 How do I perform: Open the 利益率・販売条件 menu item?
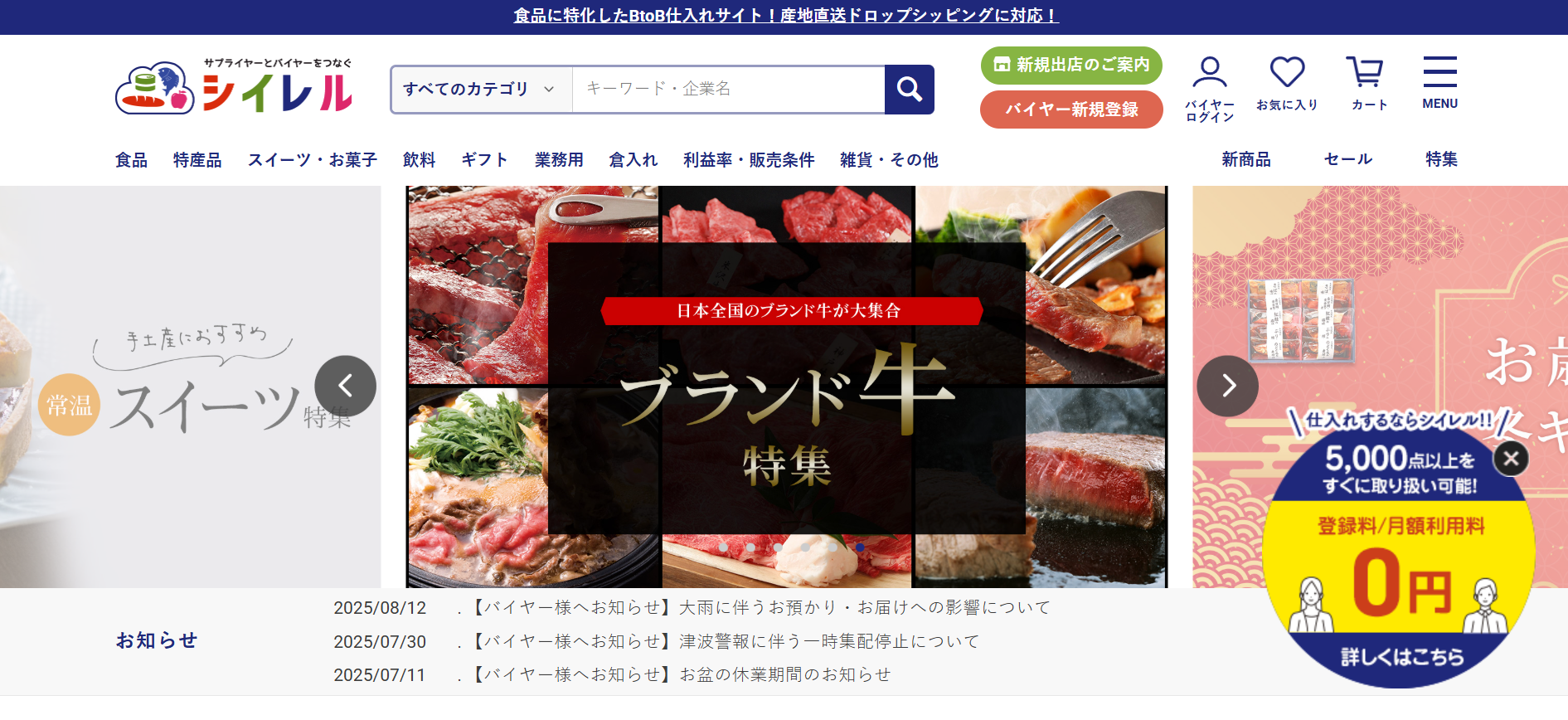coord(748,159)
